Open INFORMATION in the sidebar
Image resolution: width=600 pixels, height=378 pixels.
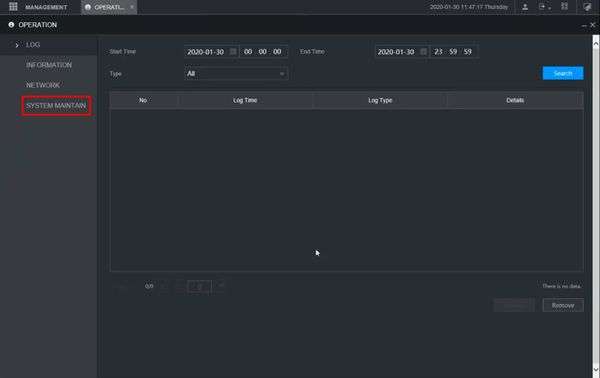(49, 65)
